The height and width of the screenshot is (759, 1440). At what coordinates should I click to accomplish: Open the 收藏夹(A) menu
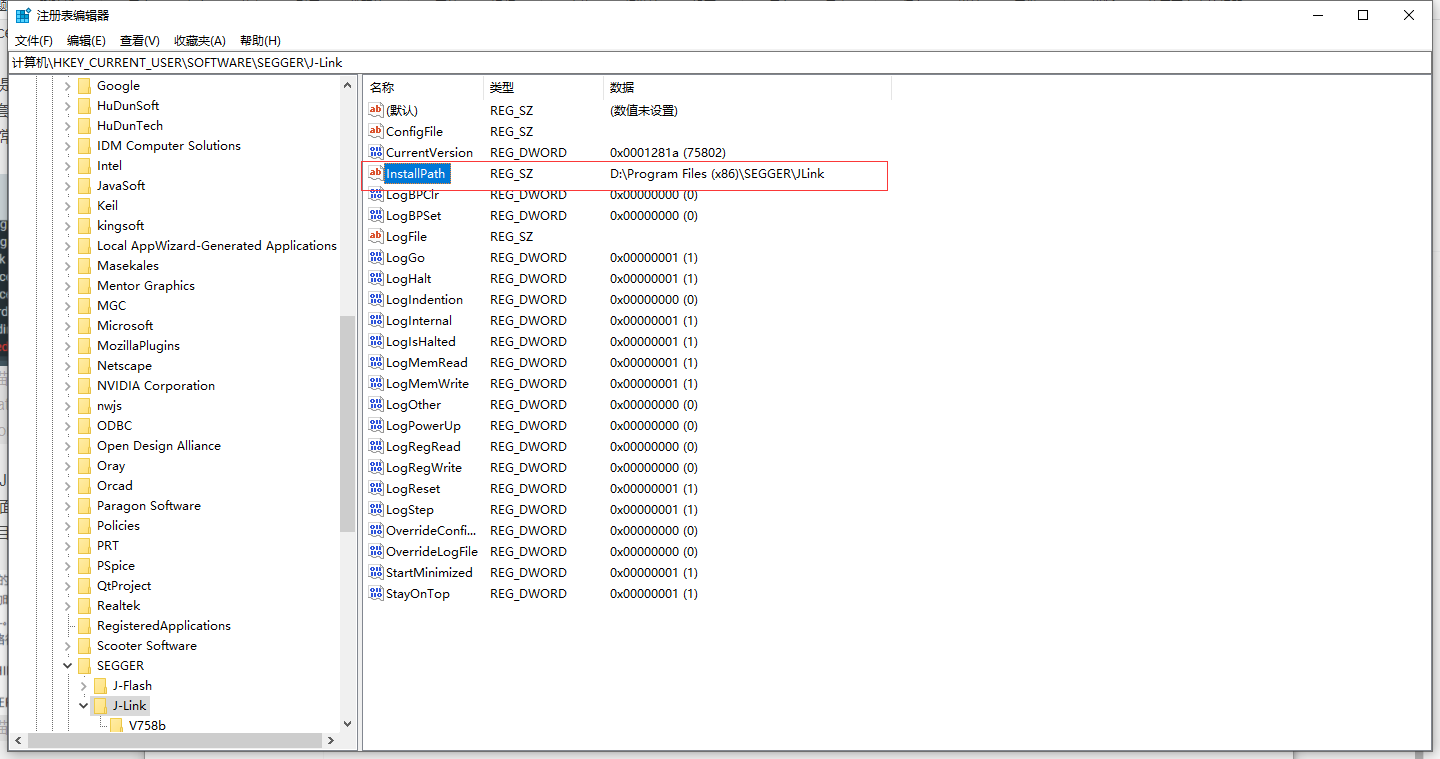(x=200, y=40)
